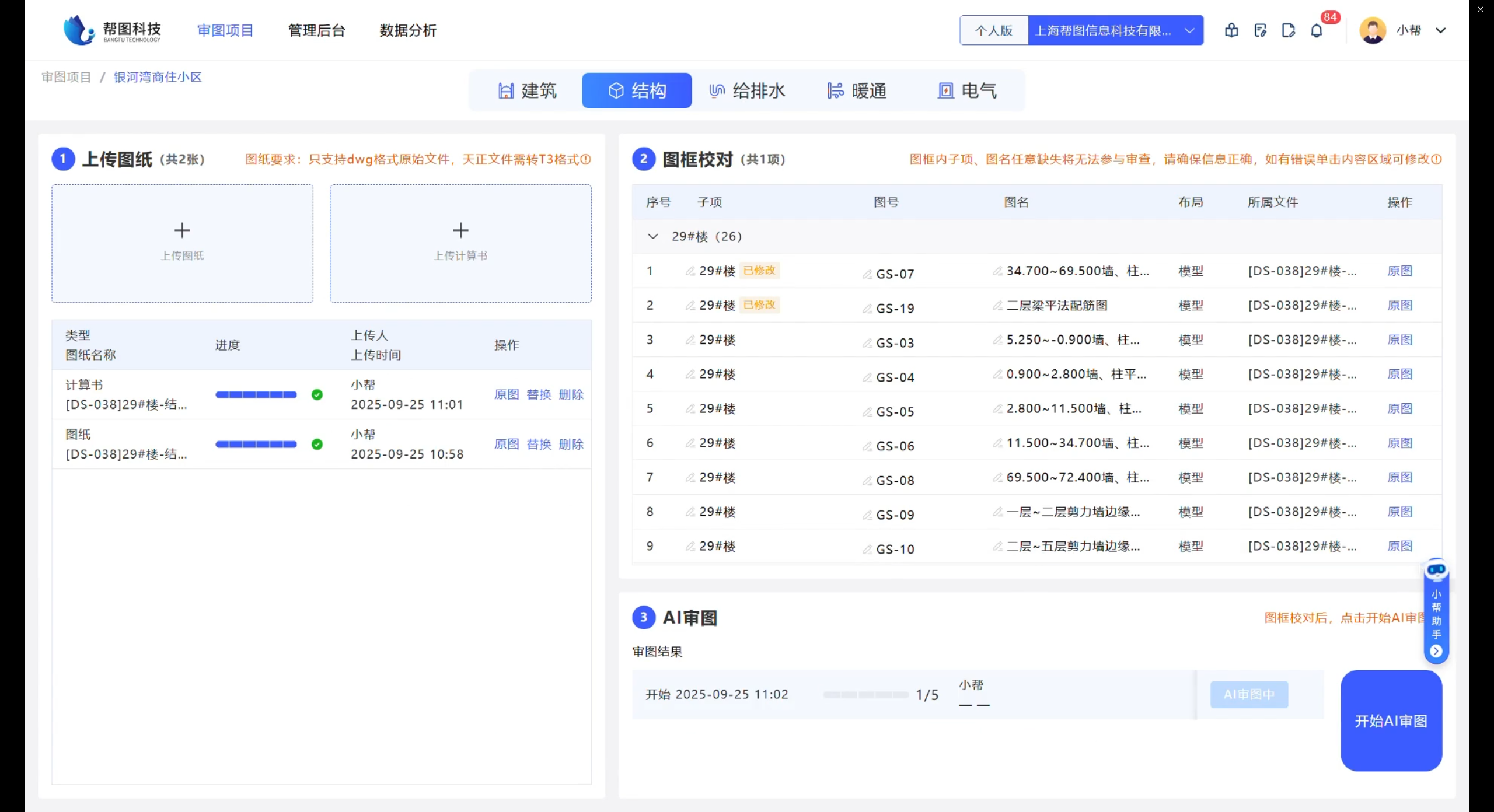Click 删除 link for 计算书 file
This screenshot has height=812, width=1494.
point(571,395)
